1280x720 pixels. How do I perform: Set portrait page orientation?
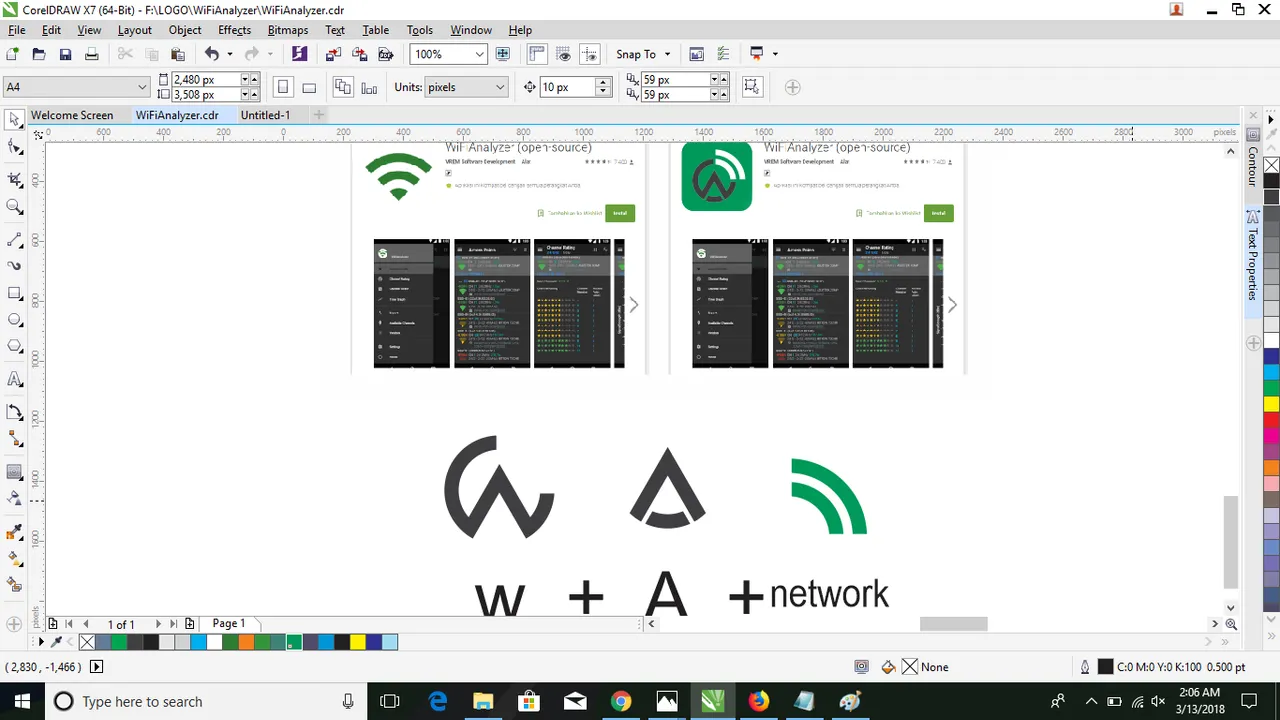click(283, 87)
